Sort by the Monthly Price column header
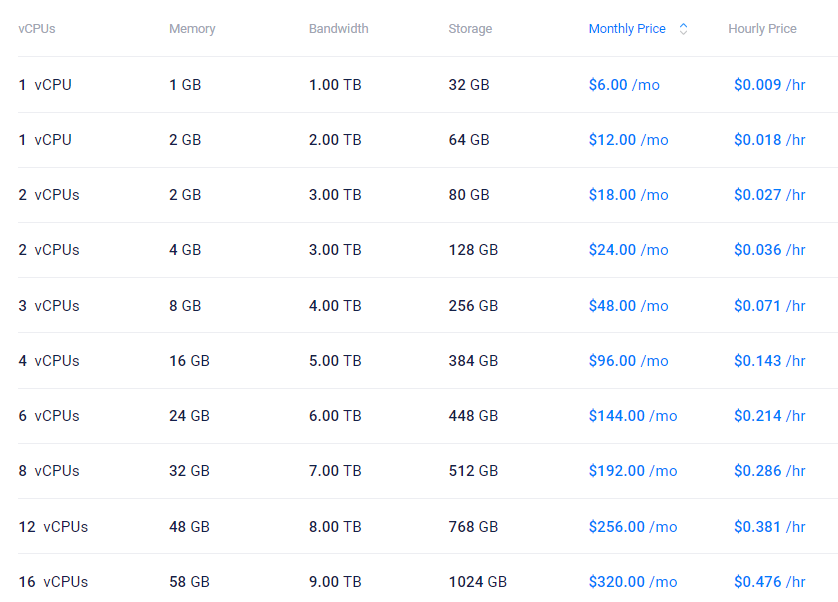 click(627, 29)
